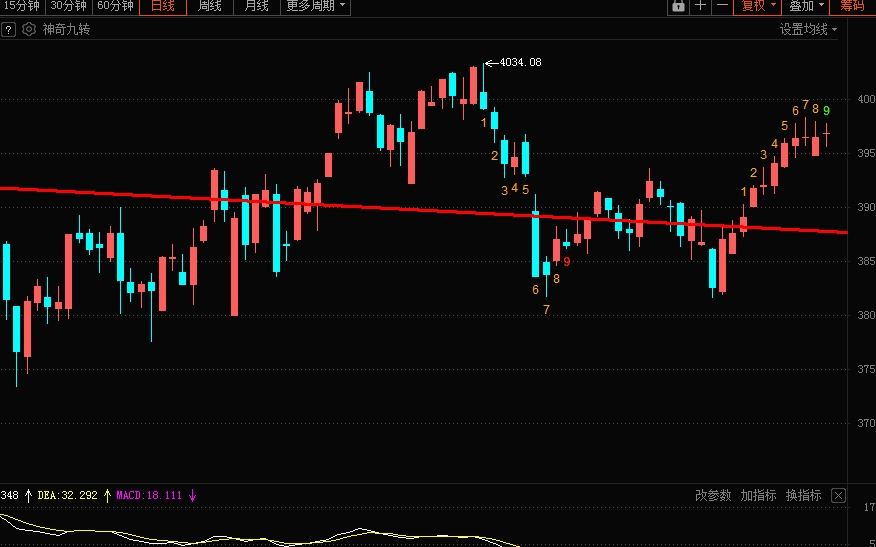Zoom in with the plus button
Viewport: 876px width, 547px height.
click(x=700, y=6)
